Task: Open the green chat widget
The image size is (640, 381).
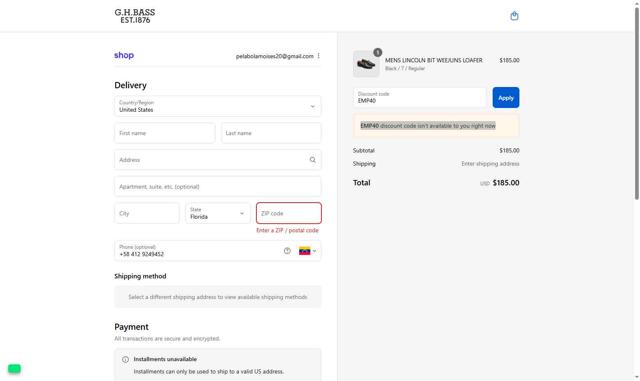Action: tap(14, 369)
